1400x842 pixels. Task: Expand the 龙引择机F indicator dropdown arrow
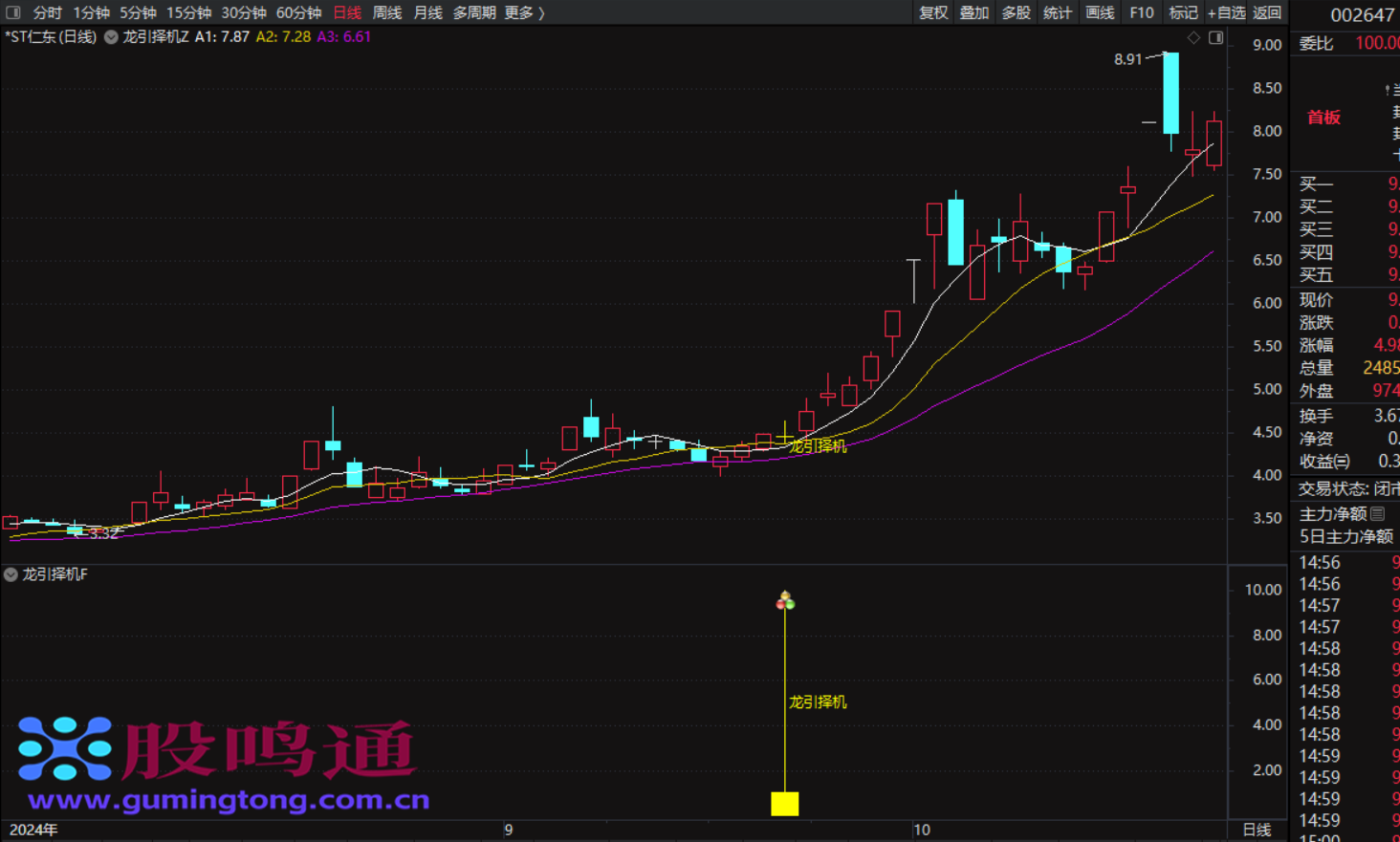11,574
